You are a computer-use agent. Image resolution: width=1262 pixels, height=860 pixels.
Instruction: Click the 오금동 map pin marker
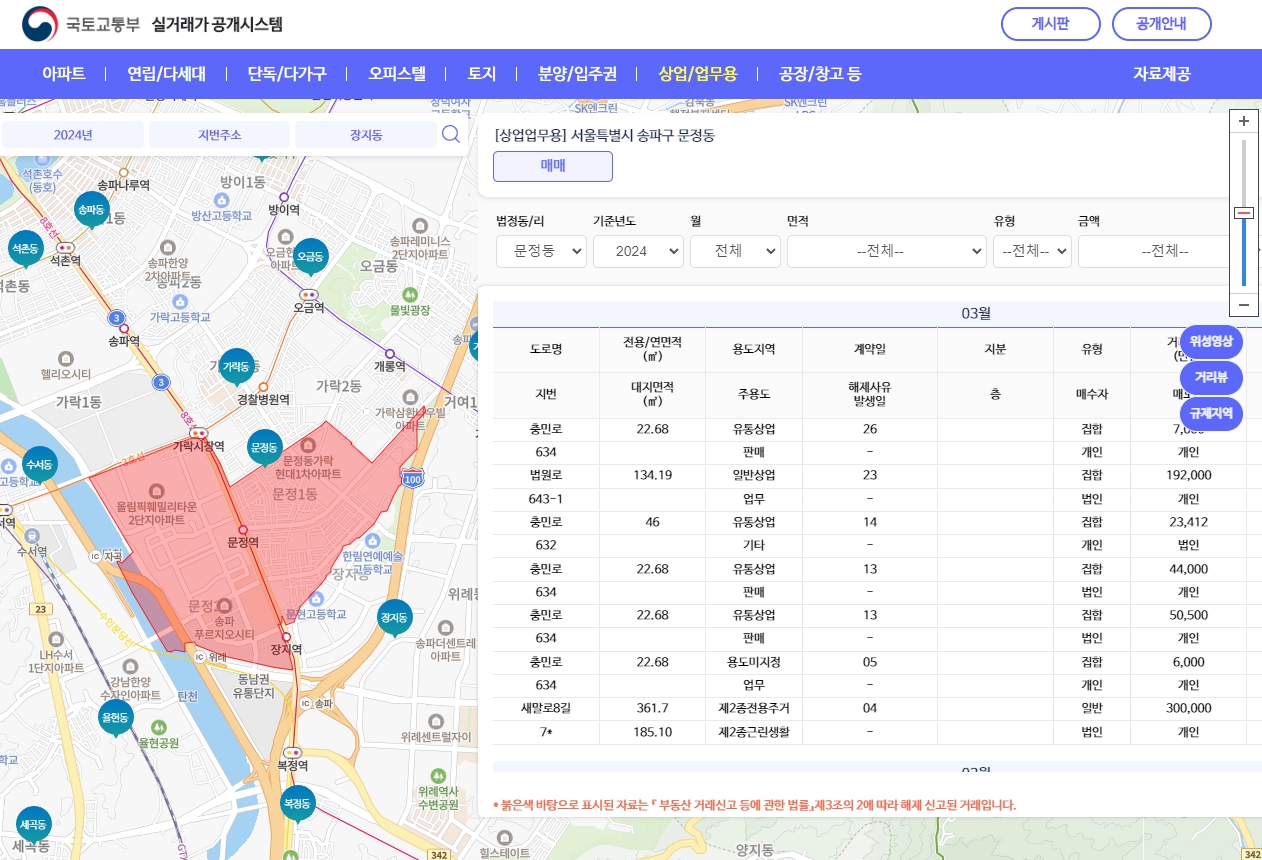click(312, 256)
